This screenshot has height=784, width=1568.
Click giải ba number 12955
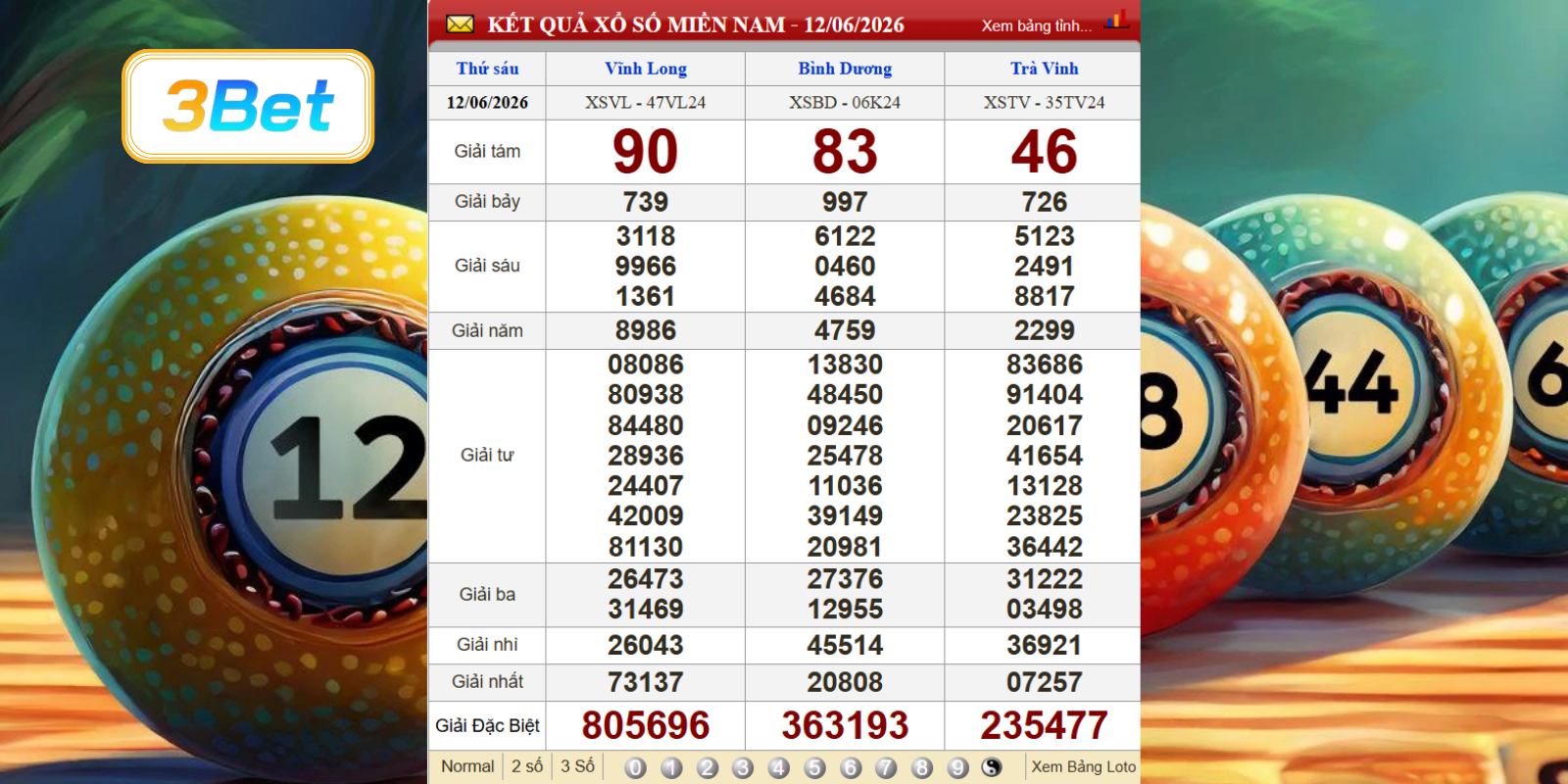pos(845,610)
